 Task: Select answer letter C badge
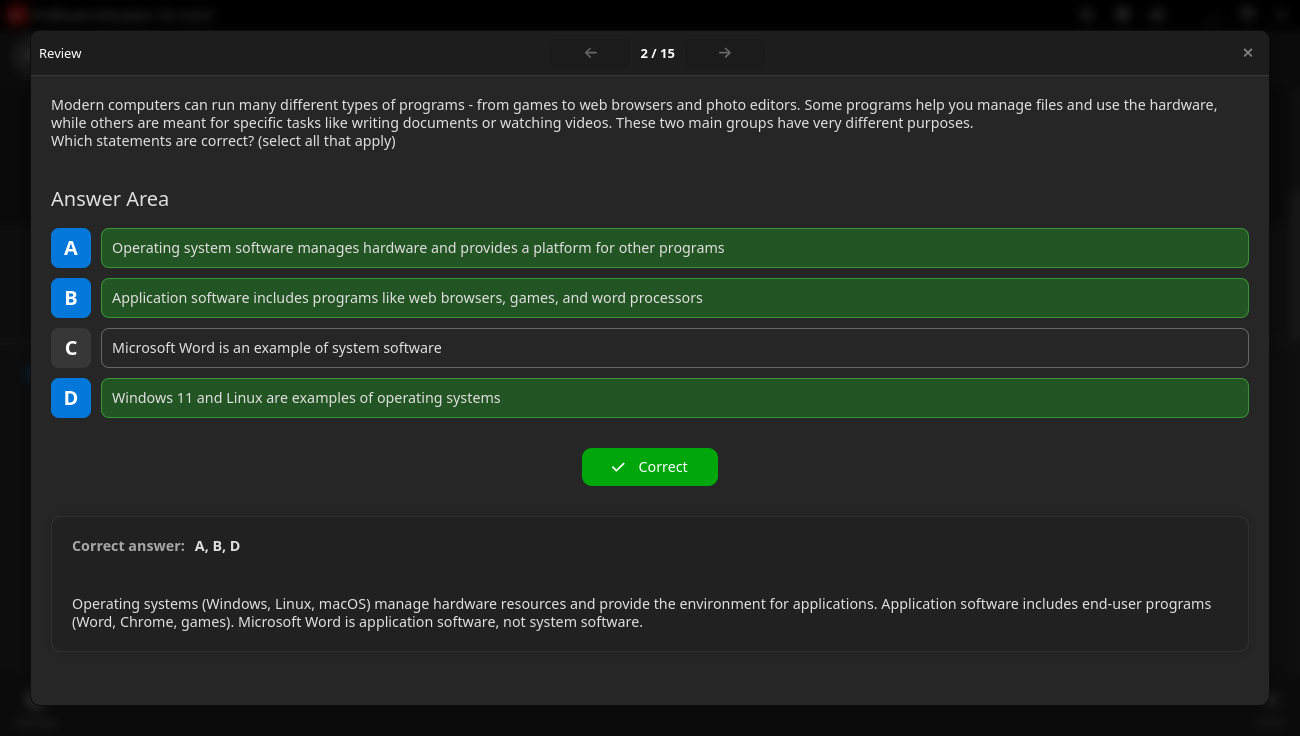tap(71, 348)
